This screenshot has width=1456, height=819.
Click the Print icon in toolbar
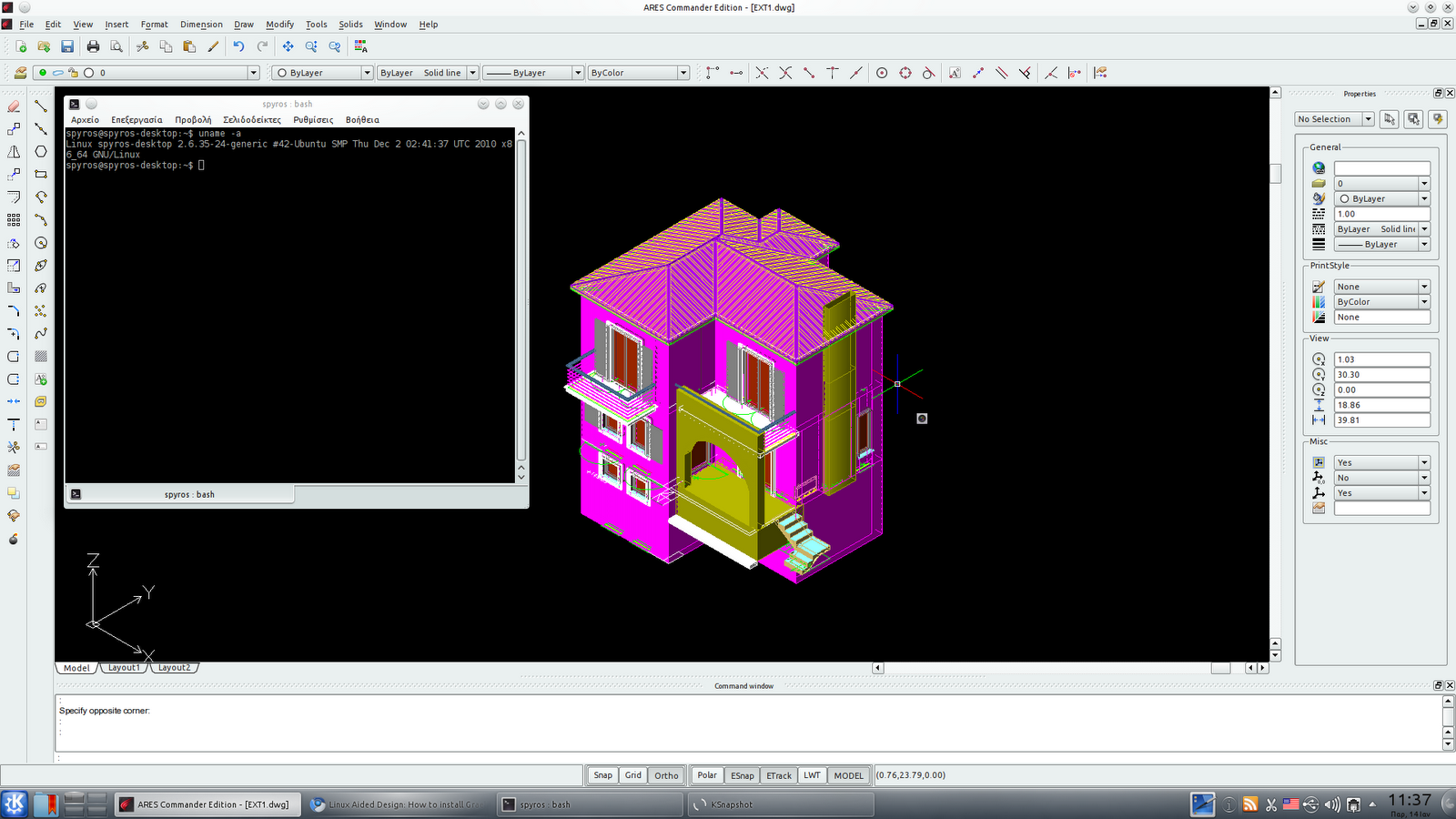pyautogui.click(x=93, y=46)
